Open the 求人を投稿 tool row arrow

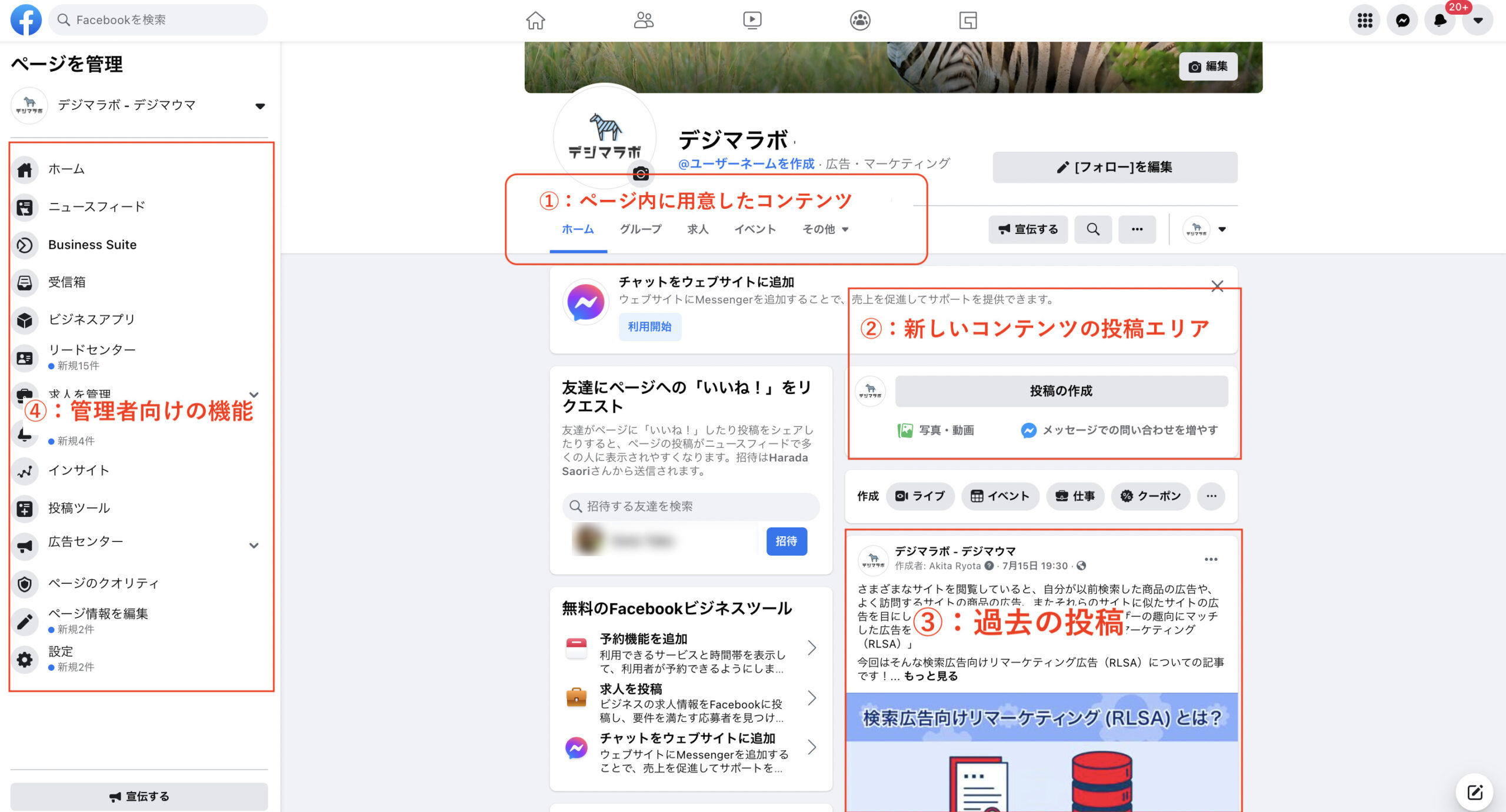(x=812, y=698)
